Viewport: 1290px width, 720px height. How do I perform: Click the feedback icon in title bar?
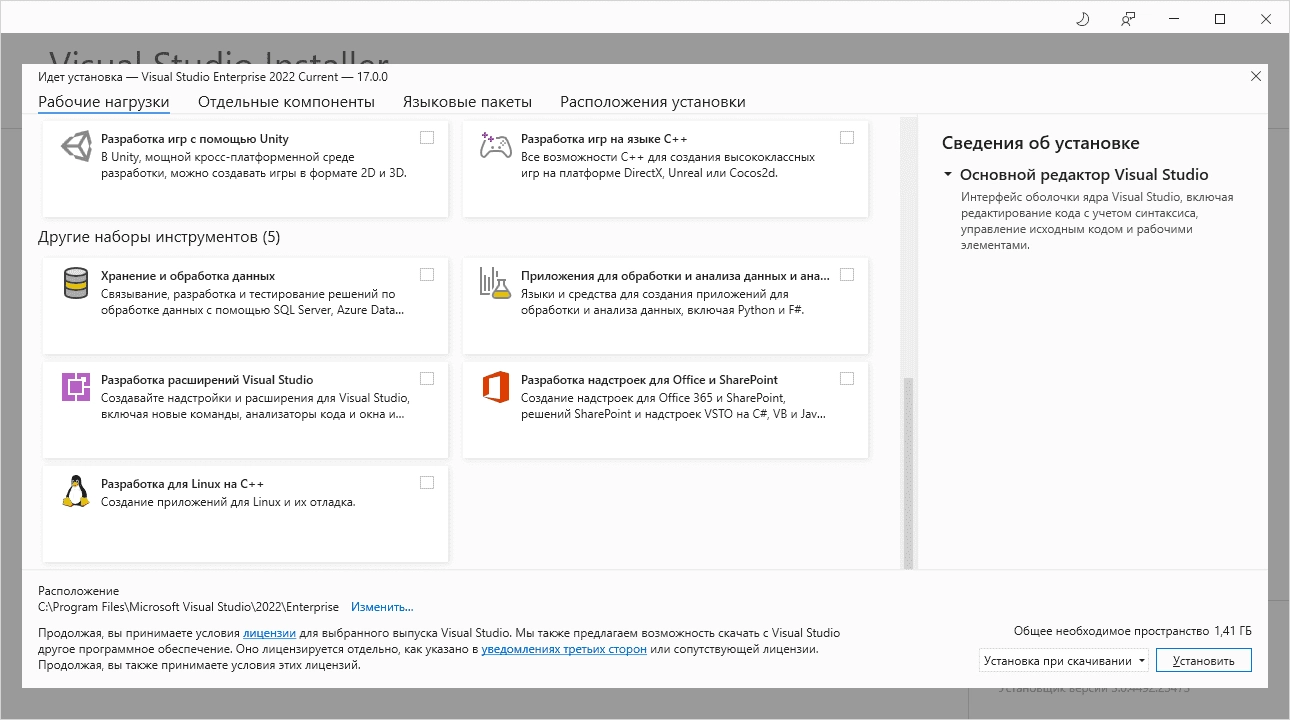(1128, 19)
